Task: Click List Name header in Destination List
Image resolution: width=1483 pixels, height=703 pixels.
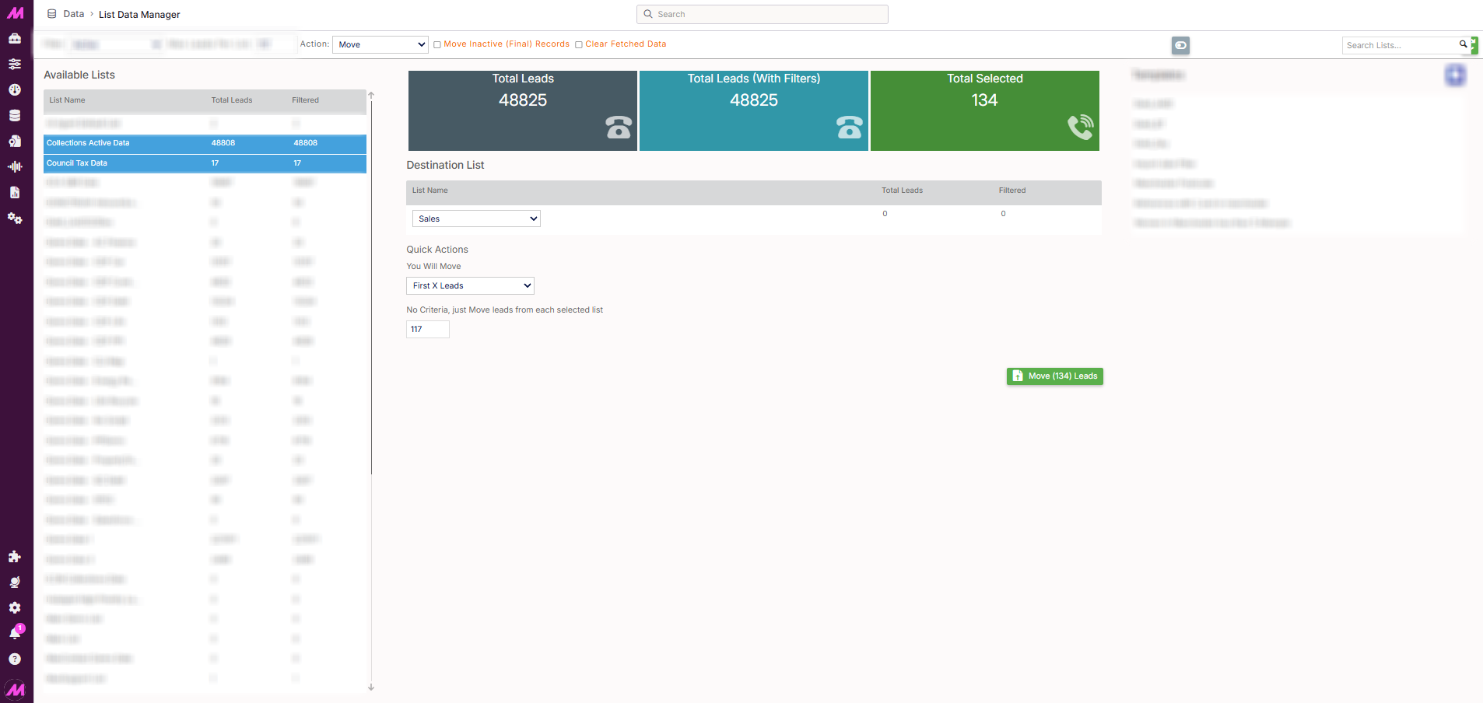Action: 430,190
